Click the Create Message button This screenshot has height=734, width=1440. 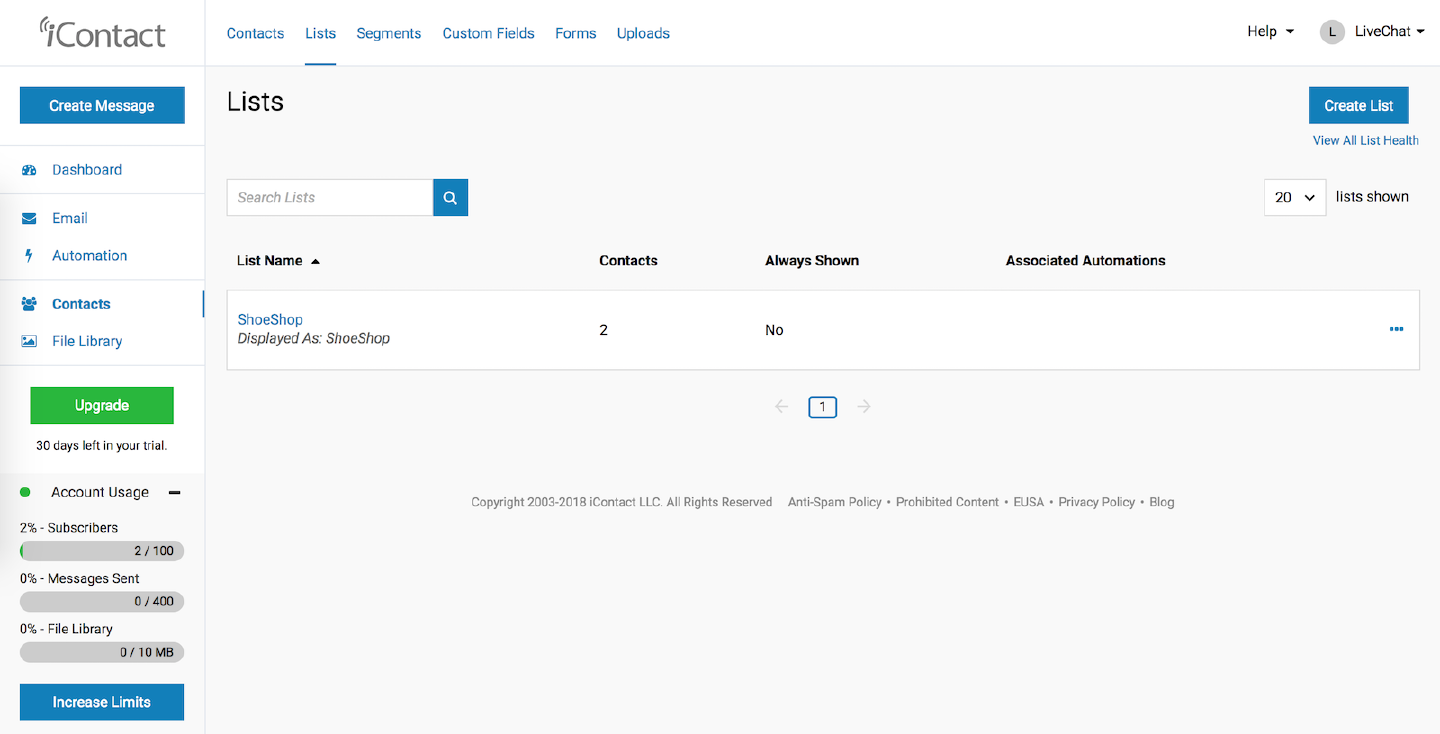(102, 105)
